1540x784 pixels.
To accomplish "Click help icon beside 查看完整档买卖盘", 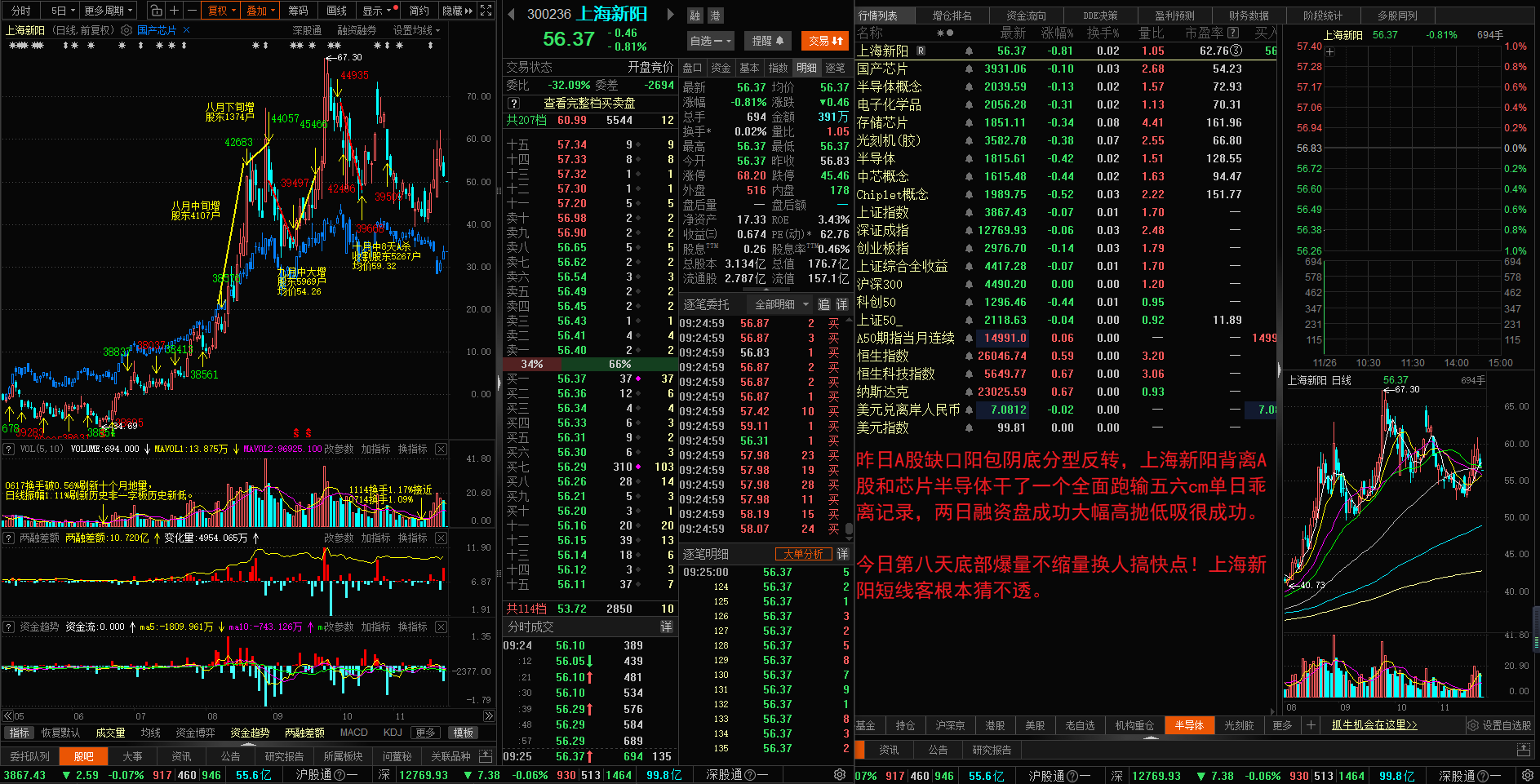I will 513,104.
